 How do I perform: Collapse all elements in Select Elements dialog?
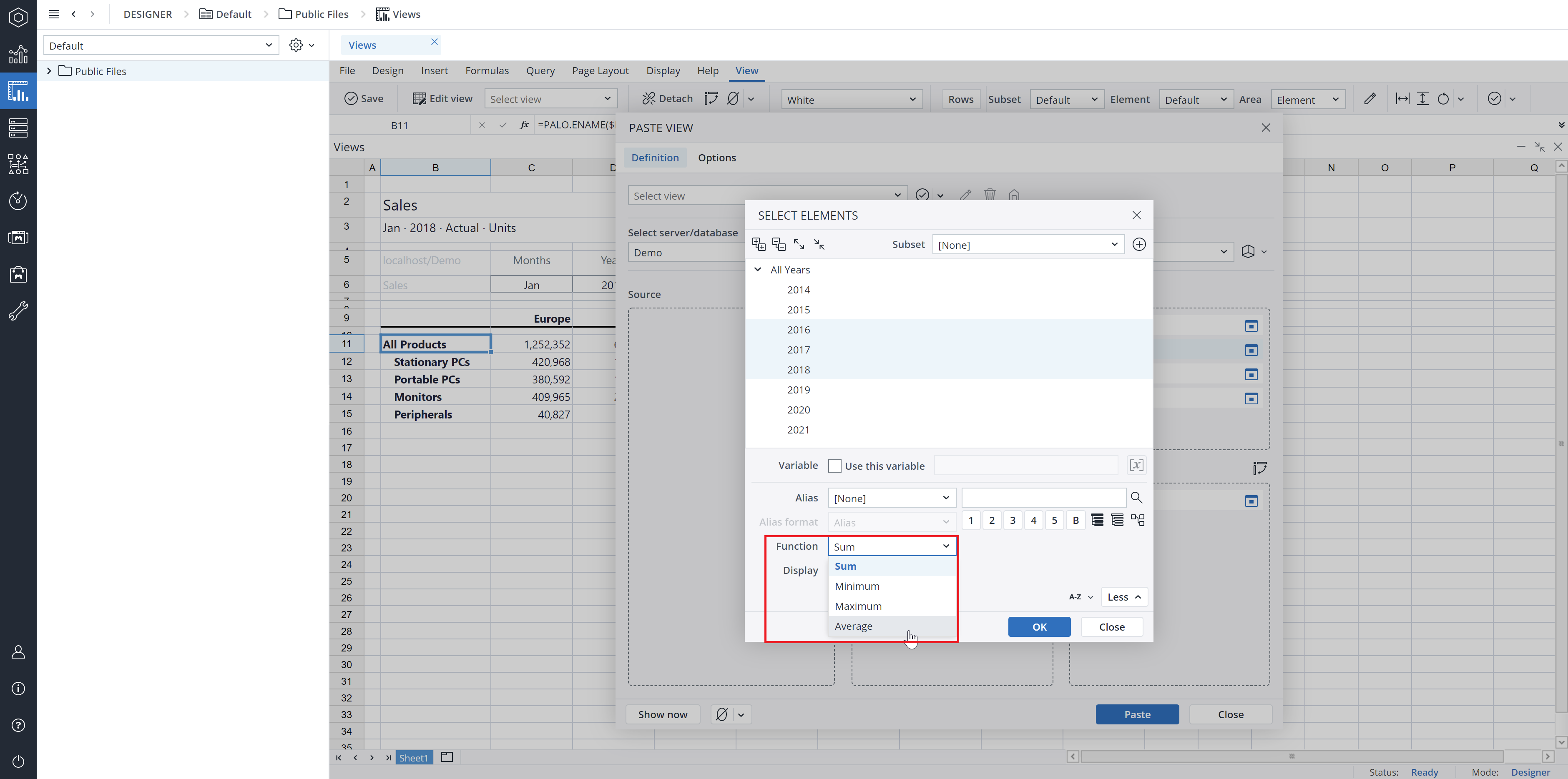coord(819,243)
